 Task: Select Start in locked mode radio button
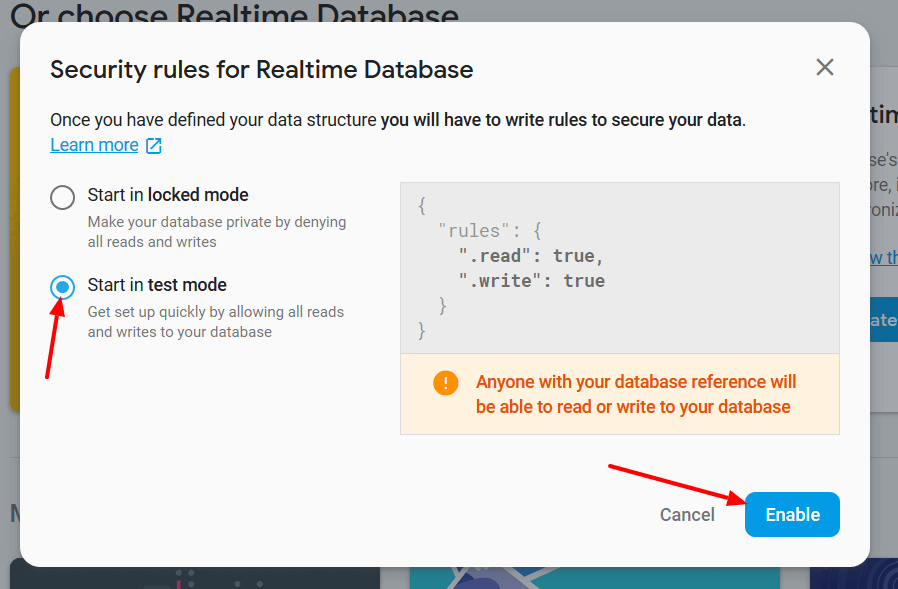(x=62, y=198)
